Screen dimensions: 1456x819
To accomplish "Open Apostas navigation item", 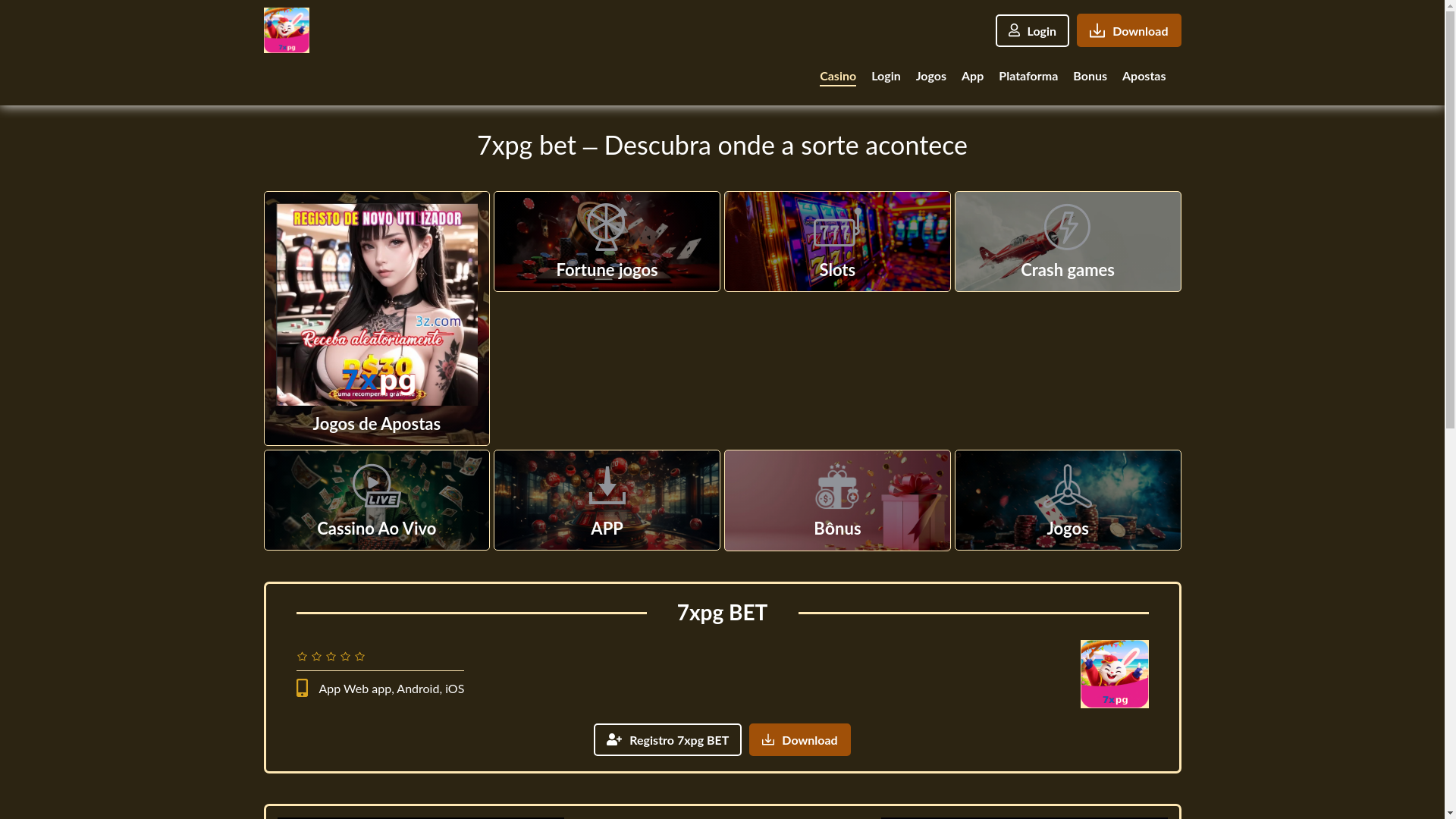I will point(1144,76).
